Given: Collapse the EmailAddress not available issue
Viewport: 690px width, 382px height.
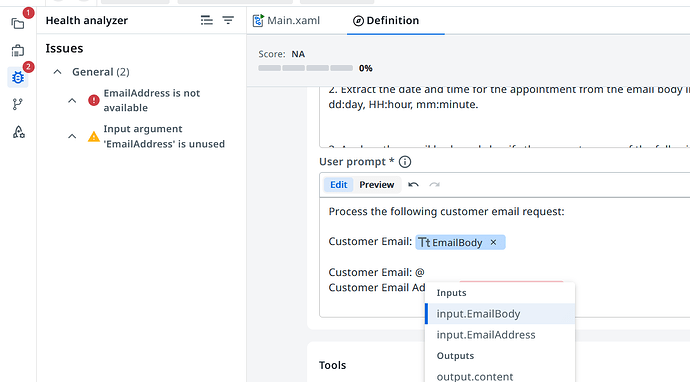Looking at the screenshot, I should [72, 101].
